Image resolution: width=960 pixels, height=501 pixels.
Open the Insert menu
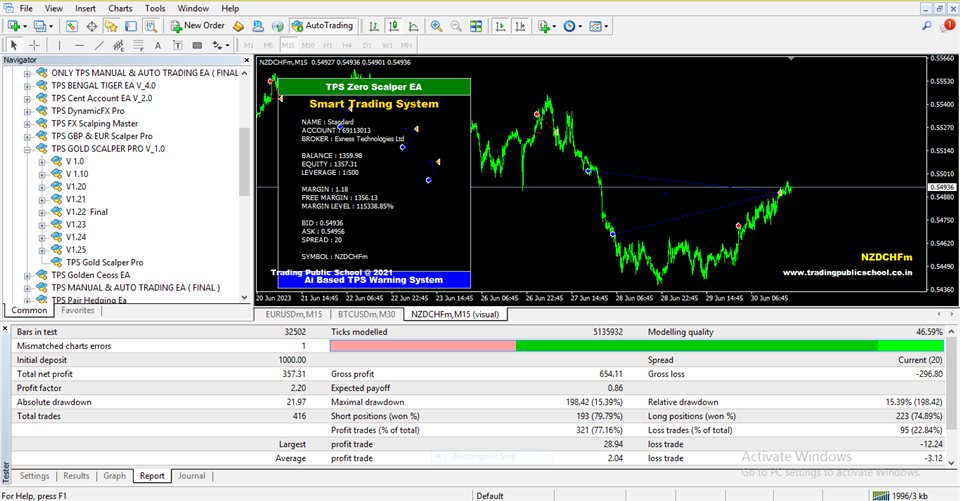pos(85,9)
